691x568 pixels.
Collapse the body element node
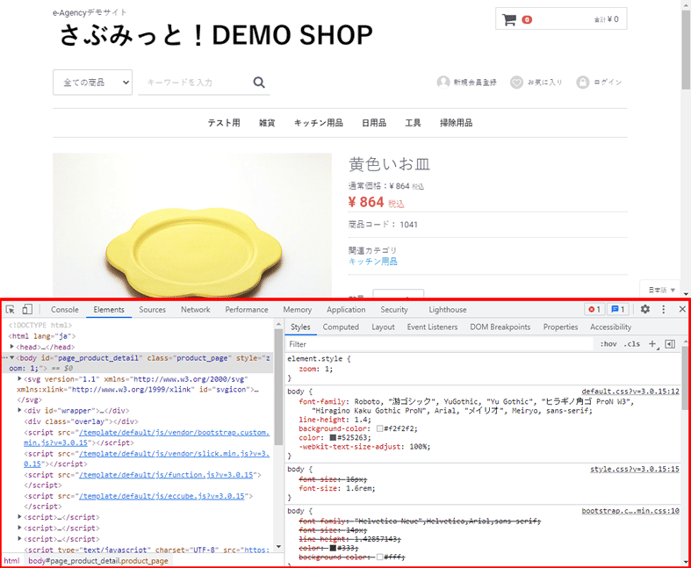12,358
